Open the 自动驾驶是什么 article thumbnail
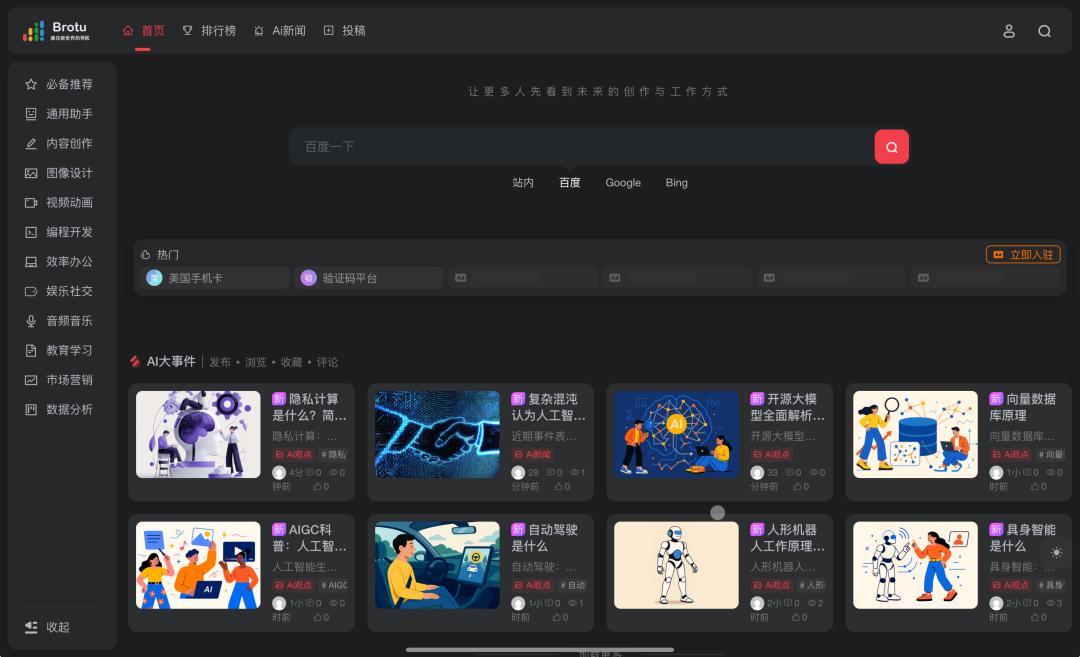The image size is (1080, 657). 437,565
